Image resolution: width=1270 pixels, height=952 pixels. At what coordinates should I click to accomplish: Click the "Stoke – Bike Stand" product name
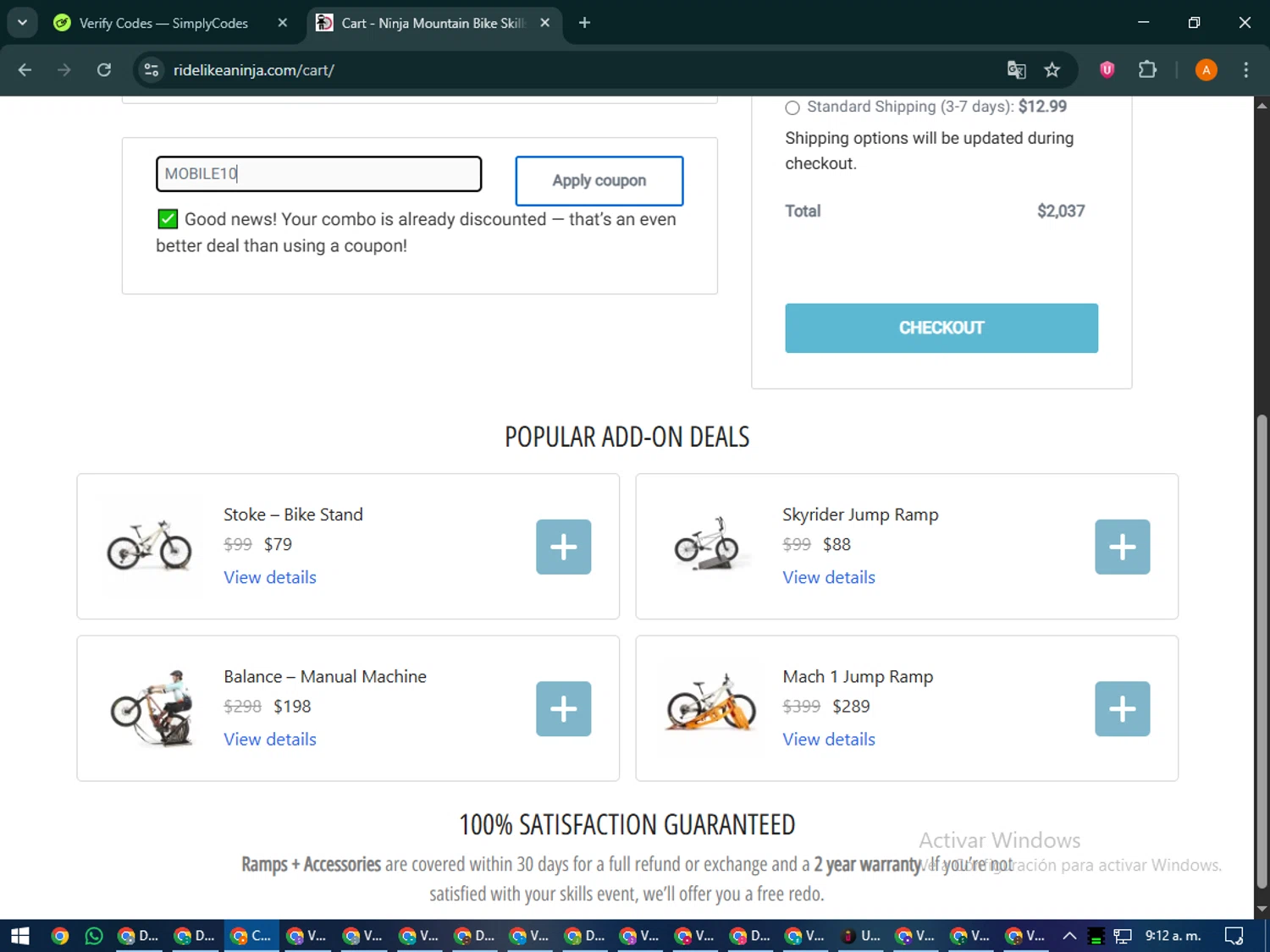[293, 515]
